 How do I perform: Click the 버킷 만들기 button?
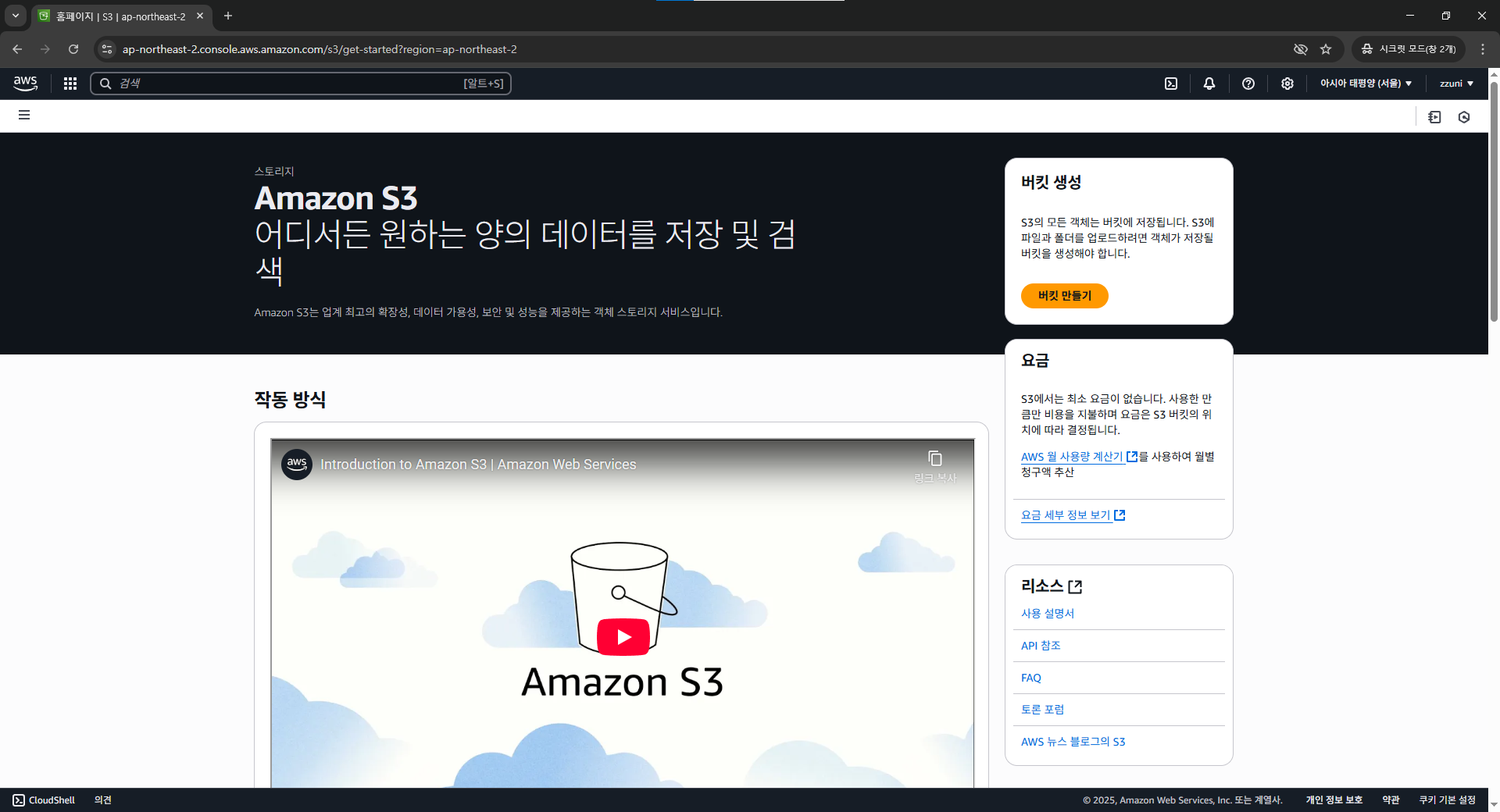pyautogui.click(x=1064, y=296)
